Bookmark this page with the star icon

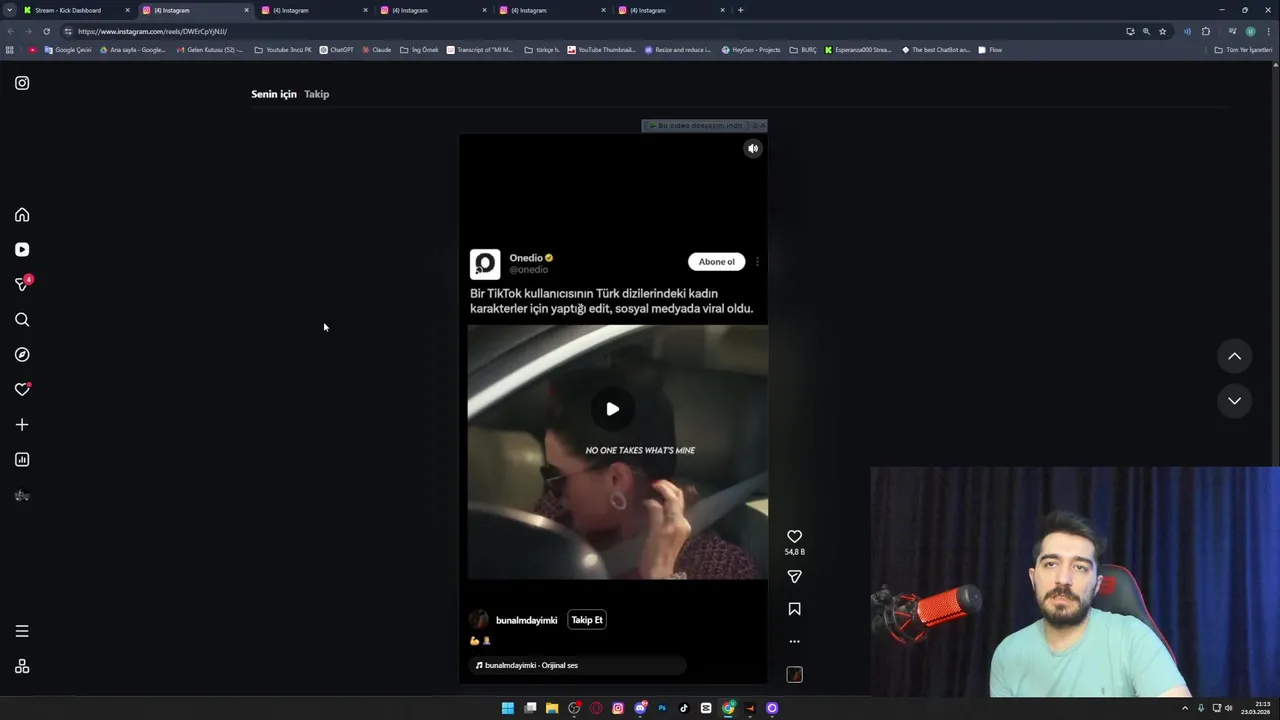pyautogui.click(x=1162, y=31)
